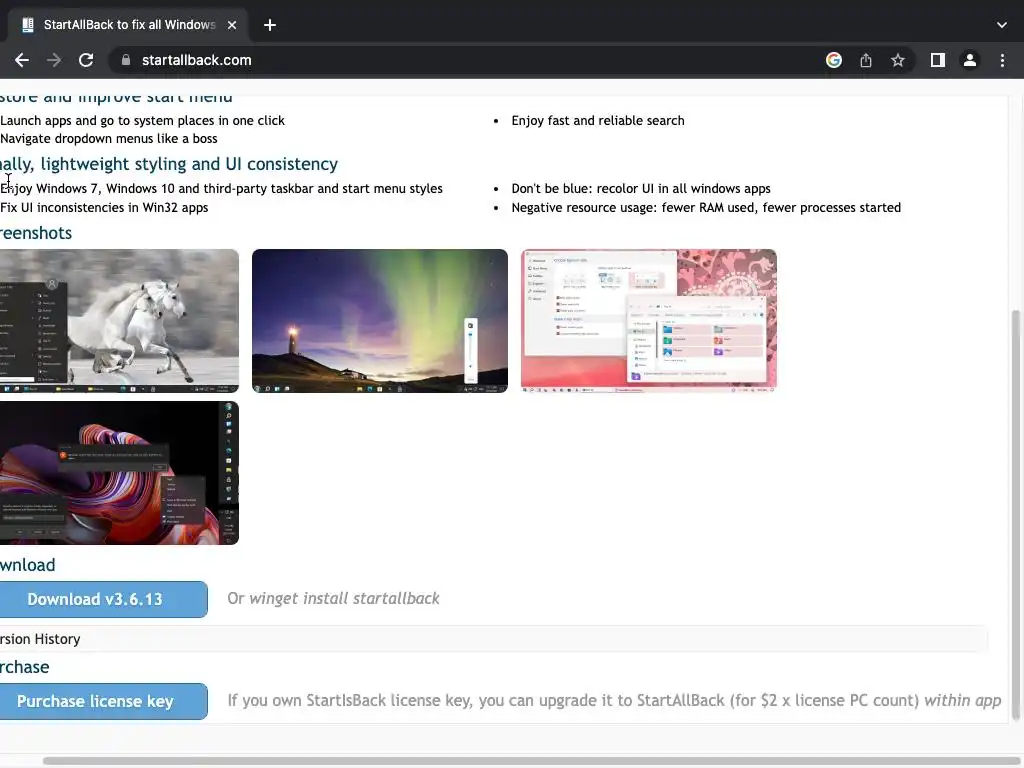The width and height of the screenshot is (1024, 768).
Task: Open the pink themed screenshot
Action: (x=648, y=321)
